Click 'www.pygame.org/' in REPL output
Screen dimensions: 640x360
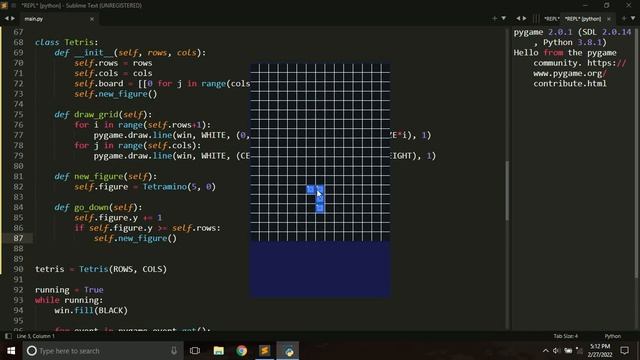[x=570, y=73]
